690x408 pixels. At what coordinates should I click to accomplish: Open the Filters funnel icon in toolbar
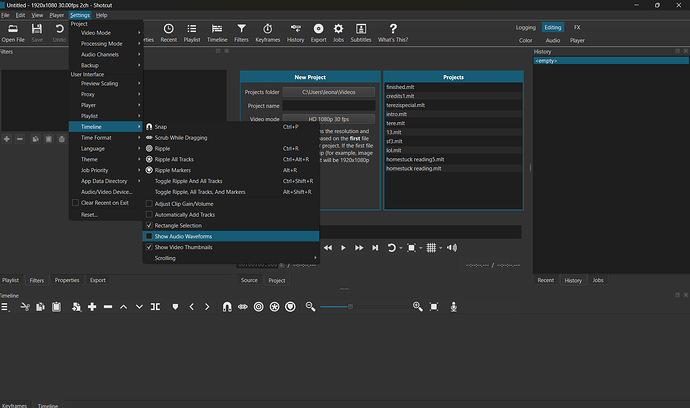coord(241,33)
